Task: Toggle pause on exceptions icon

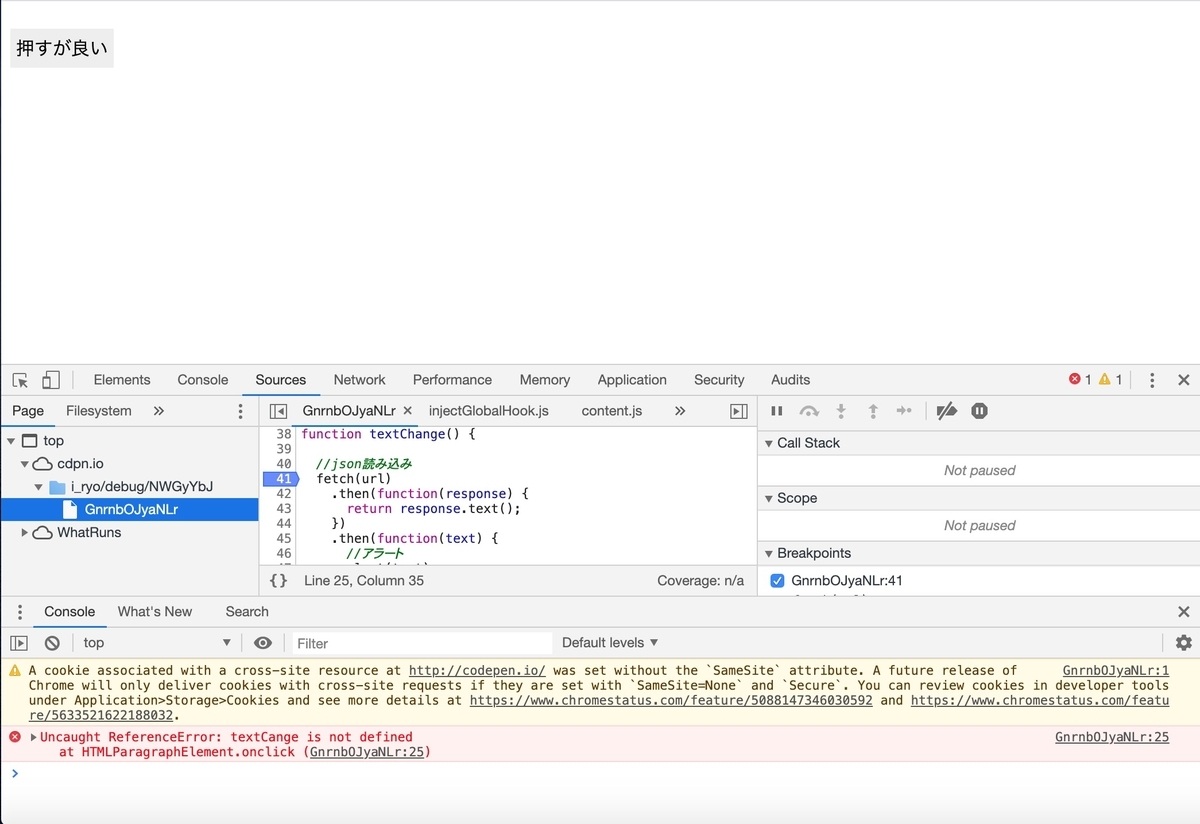Action: tap(980, 411)
